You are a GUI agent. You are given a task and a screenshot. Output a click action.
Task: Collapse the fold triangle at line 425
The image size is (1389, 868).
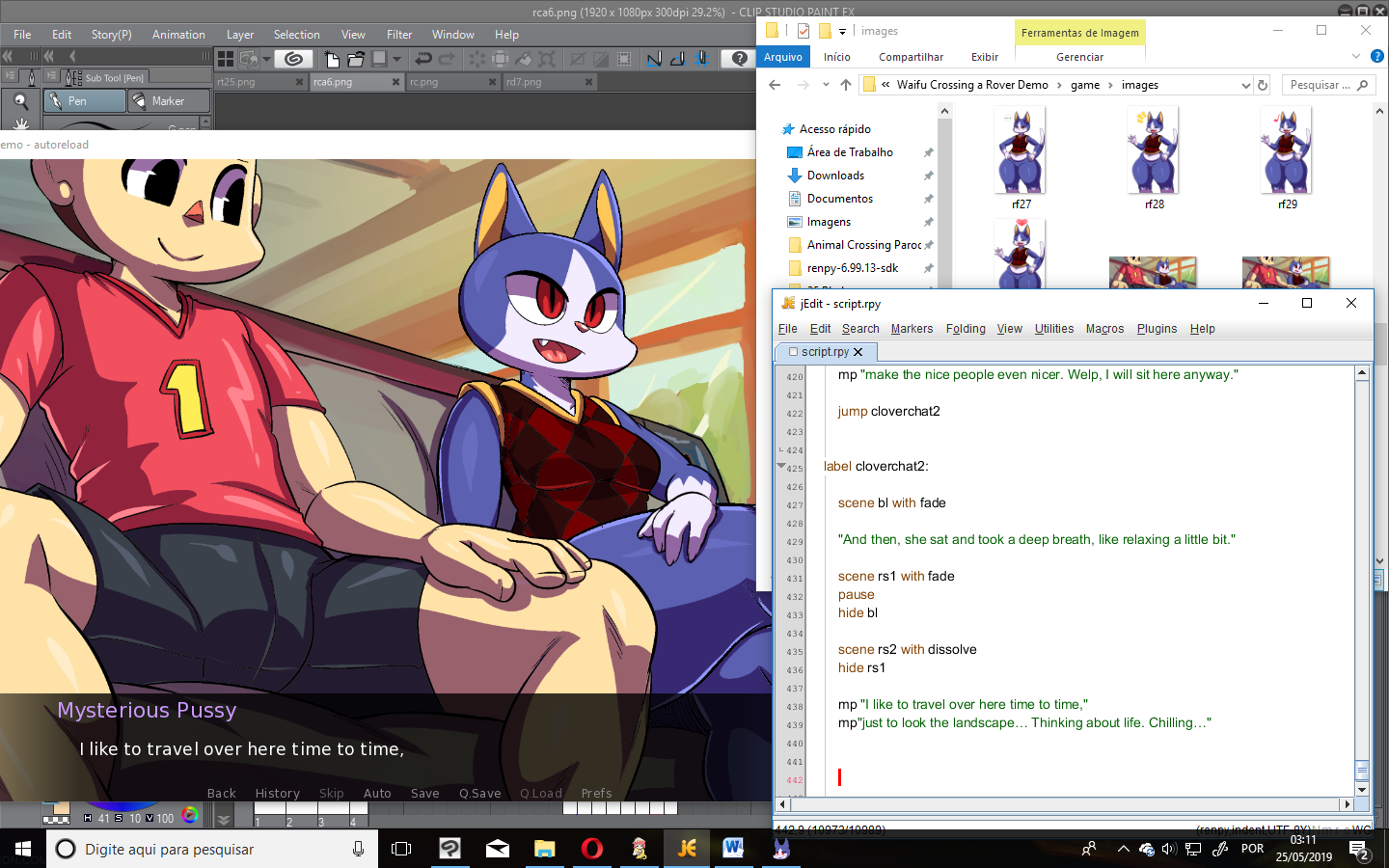click(781, 467)
